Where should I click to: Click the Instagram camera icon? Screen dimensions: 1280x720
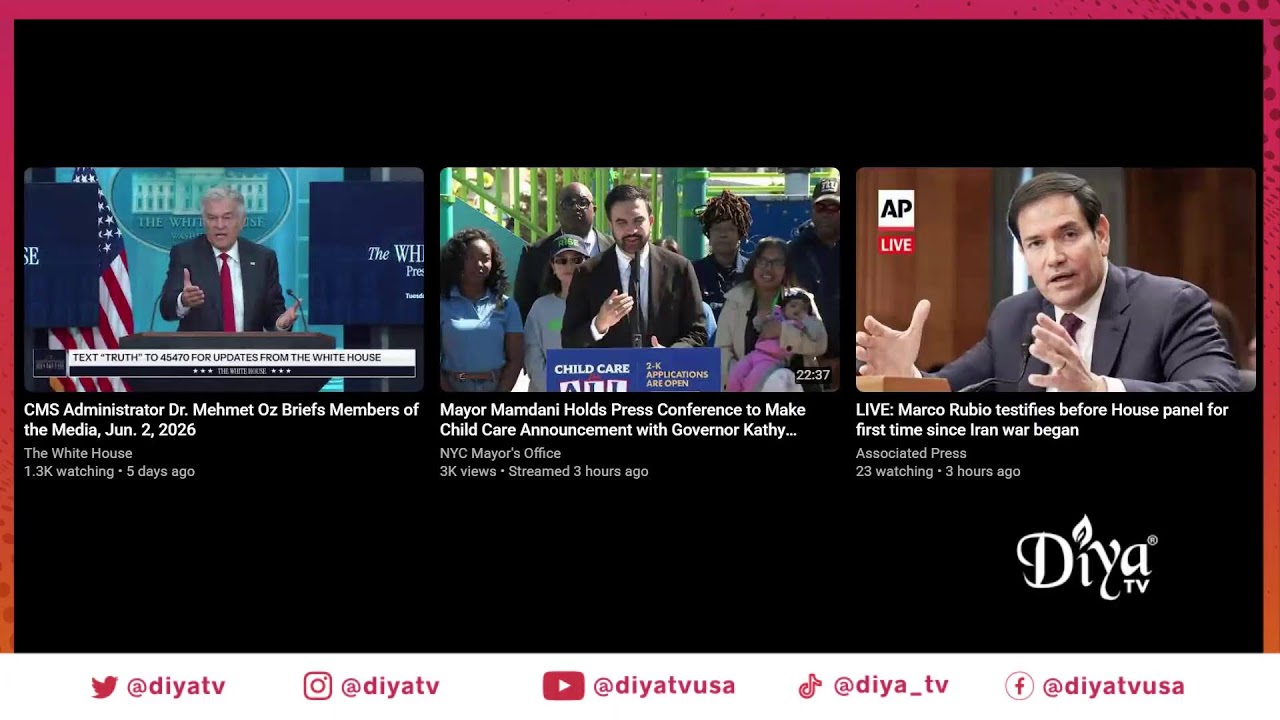pos(317,686)
